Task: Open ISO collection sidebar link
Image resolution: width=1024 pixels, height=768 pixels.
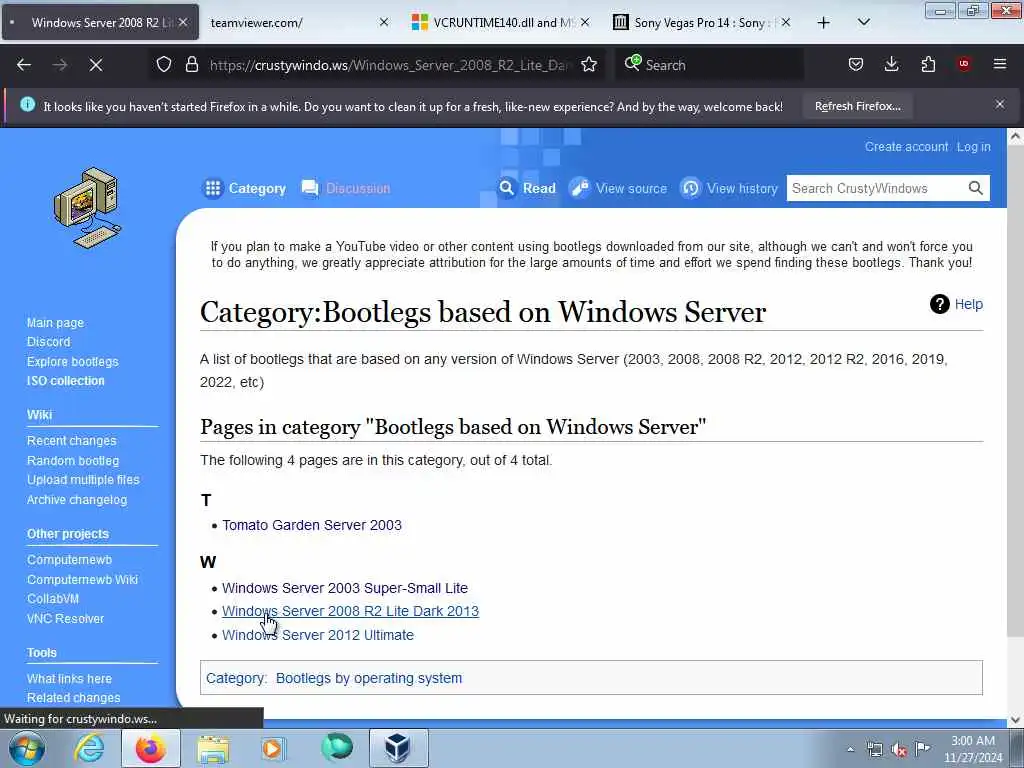Action: (65, 381)
